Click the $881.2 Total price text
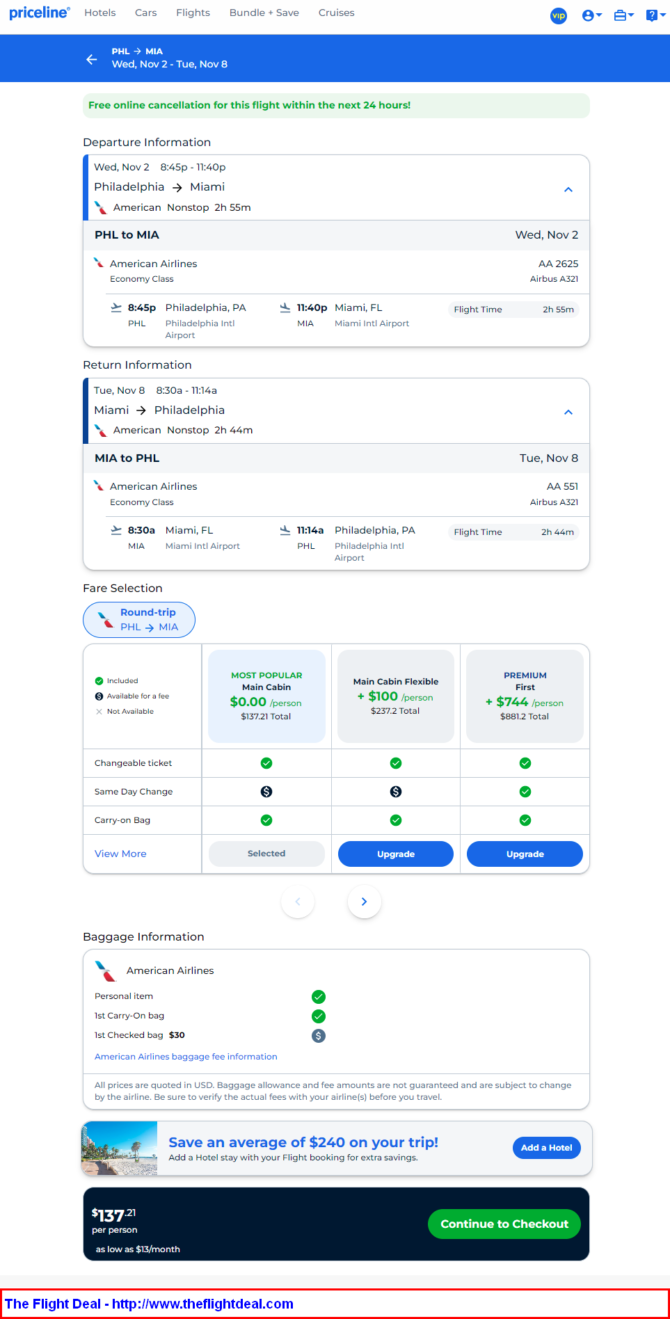670x1319 pixels. (x=525, y=716)
